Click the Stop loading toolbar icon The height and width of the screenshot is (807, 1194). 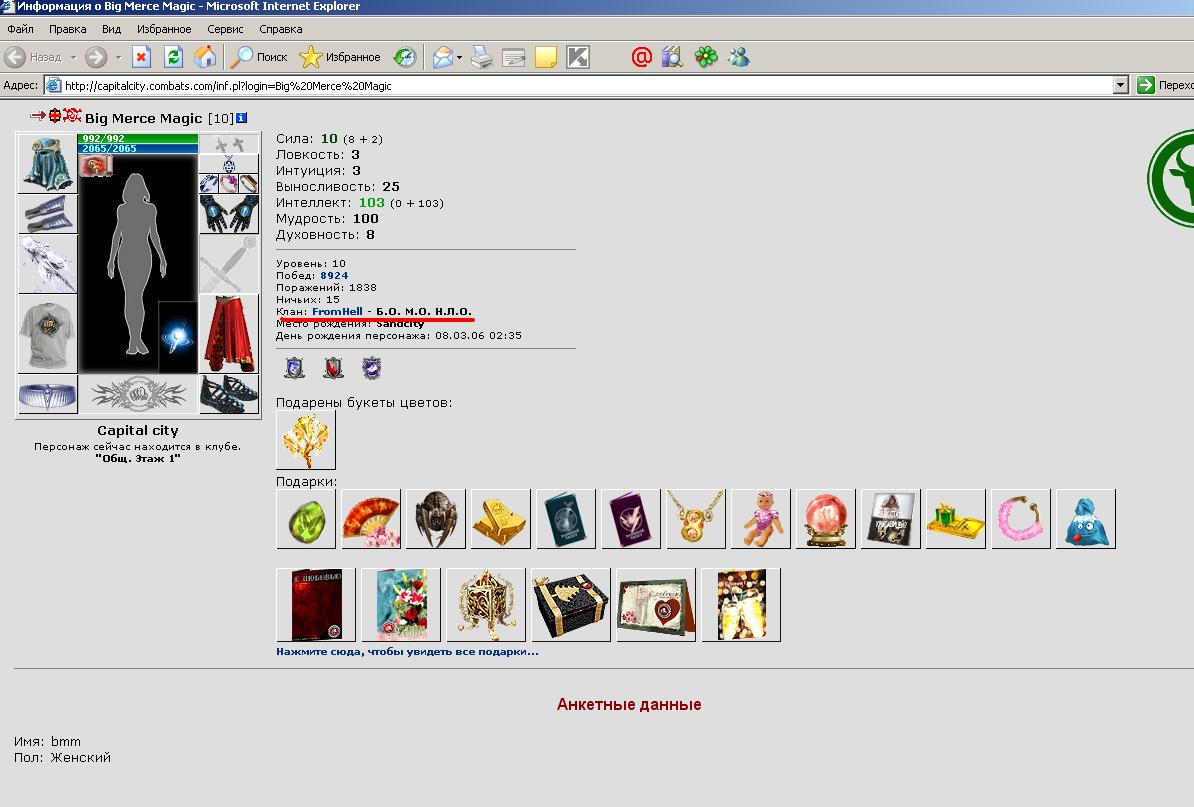tap(142, 57)
